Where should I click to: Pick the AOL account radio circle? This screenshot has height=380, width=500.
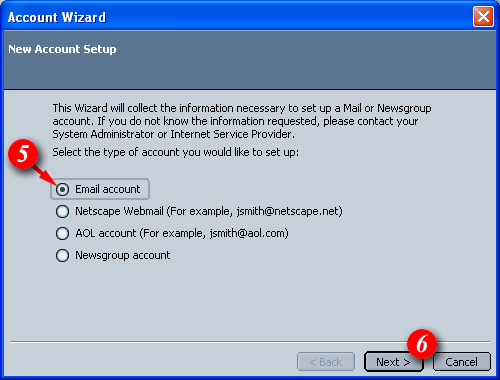pyautogui.click(x=62, y=233)
